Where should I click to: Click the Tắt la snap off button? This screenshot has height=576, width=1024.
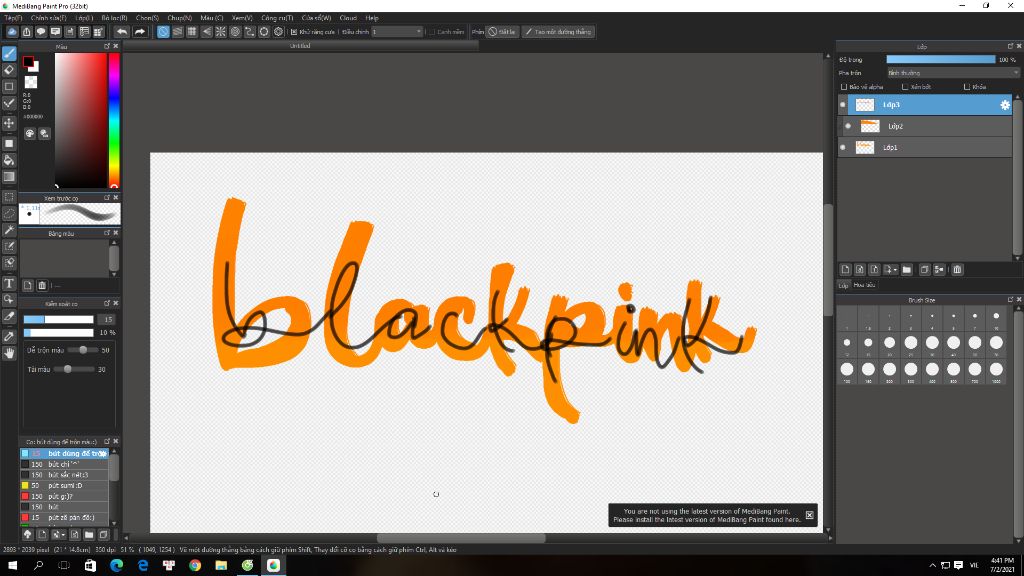point(503,31)
